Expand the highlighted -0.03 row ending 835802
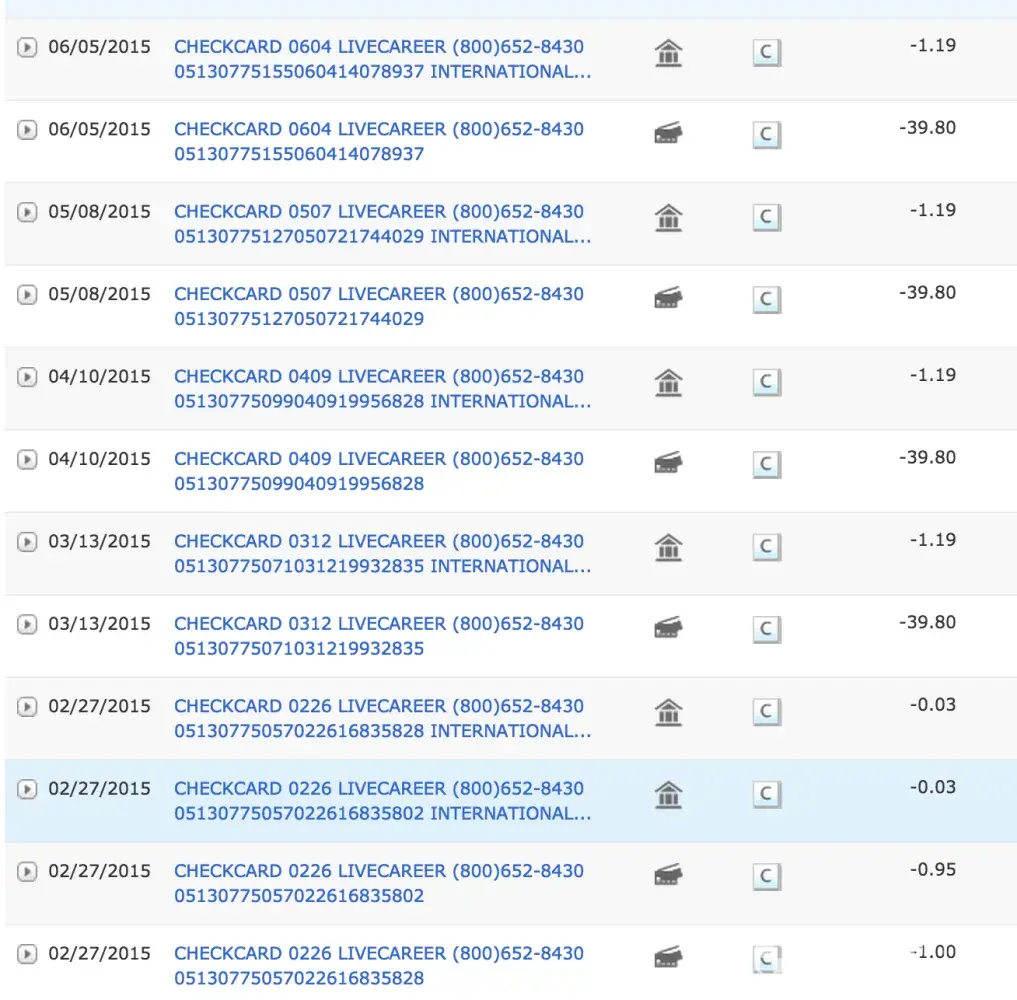Screen dimensions: 1017x1000 click(27, 789)
